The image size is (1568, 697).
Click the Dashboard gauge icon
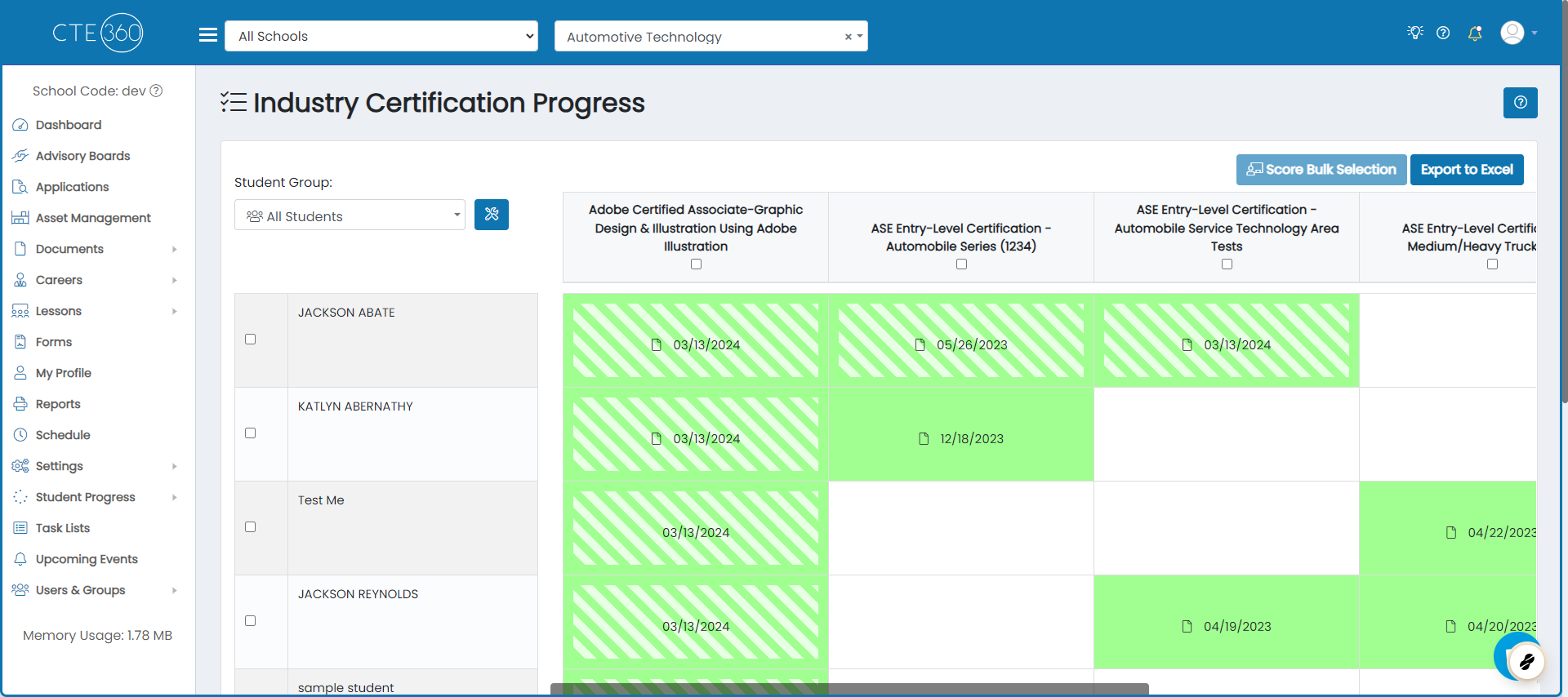[x=20, y=125]
